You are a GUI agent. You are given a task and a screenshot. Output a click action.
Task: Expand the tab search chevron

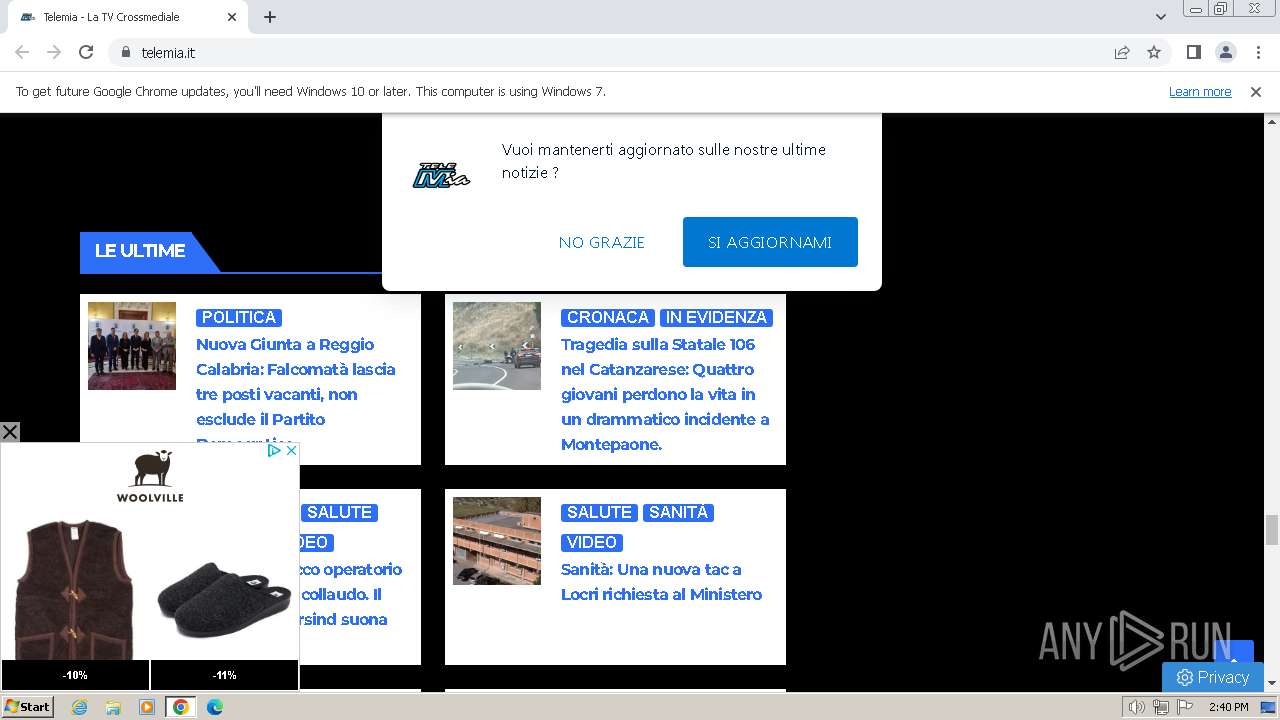[1160, 17]
